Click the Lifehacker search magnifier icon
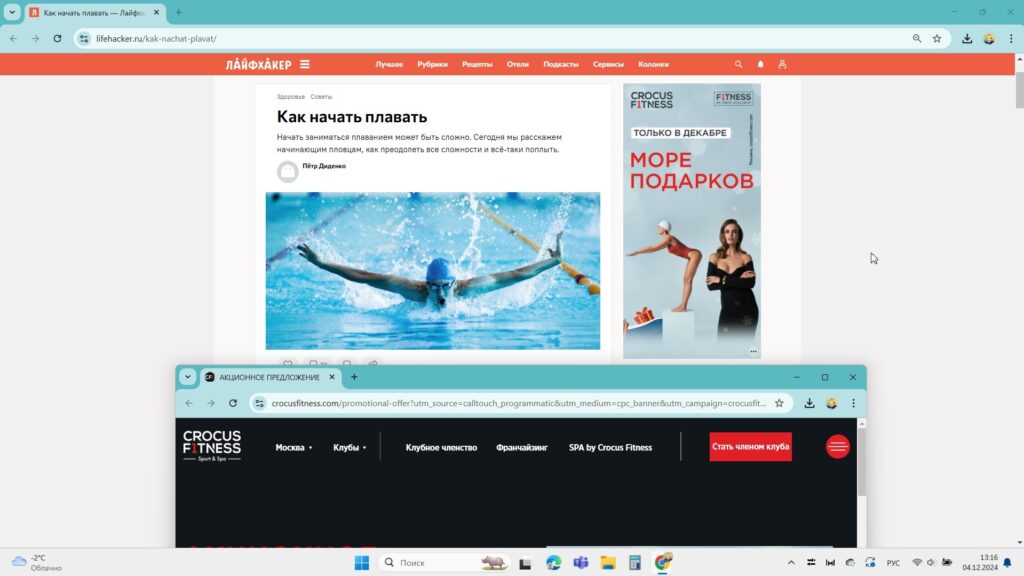Screen dimensions: 1024x576 click(739, 64)
